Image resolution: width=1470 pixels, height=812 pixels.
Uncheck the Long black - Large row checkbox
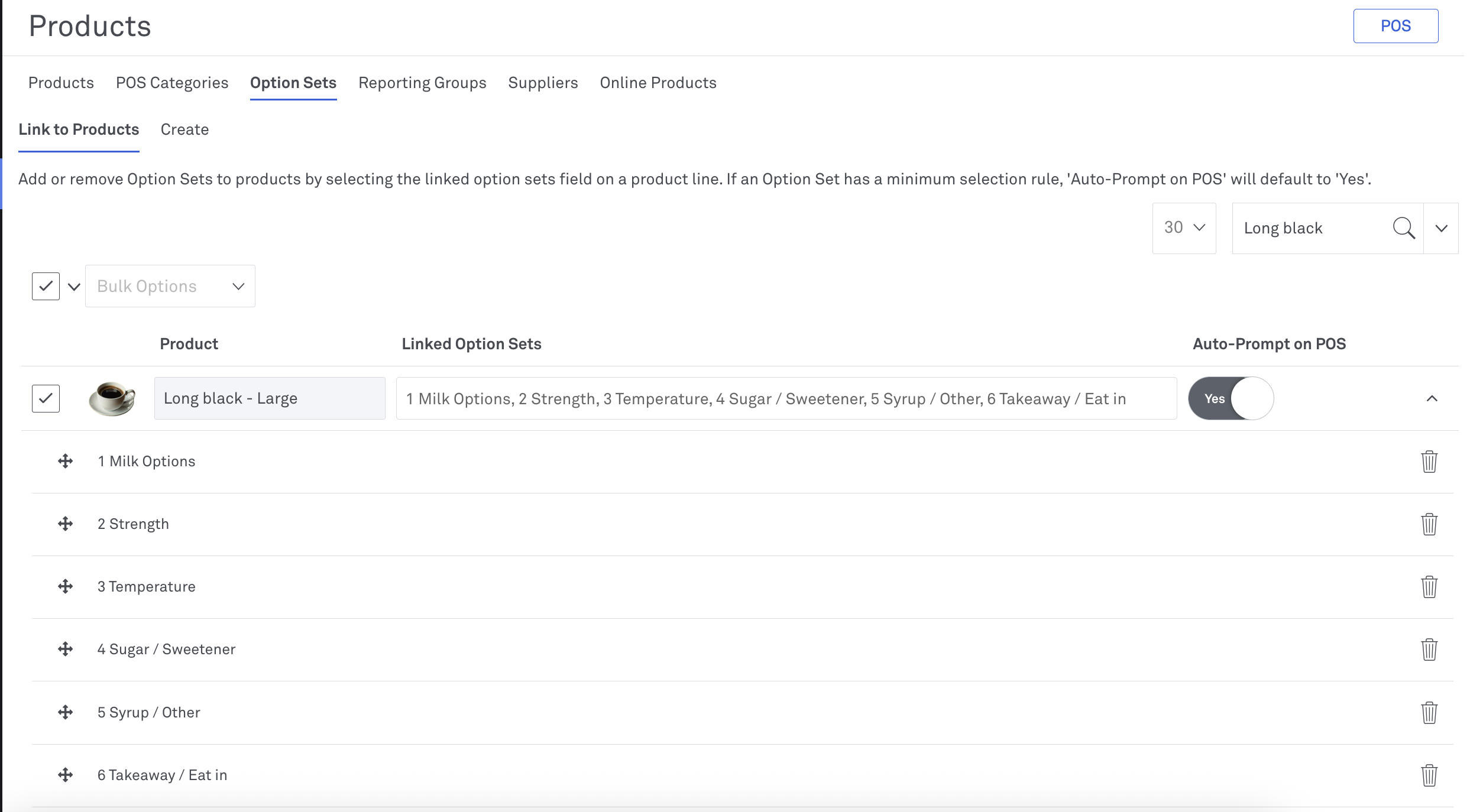tap(46, 398)
